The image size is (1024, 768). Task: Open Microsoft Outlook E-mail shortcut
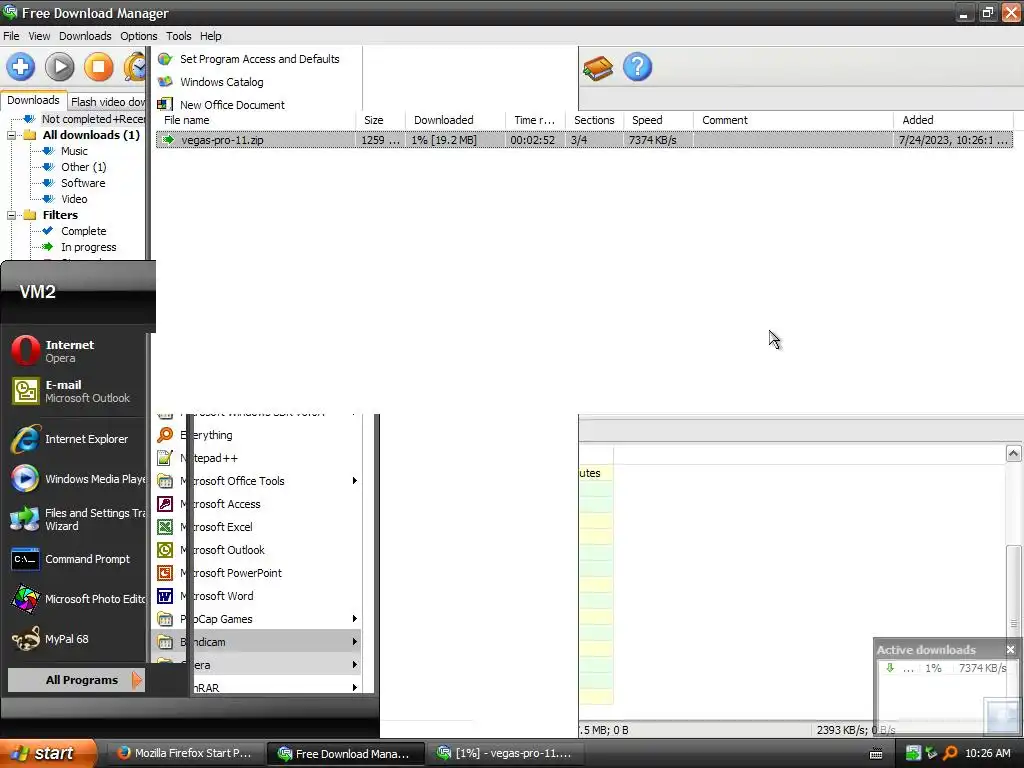(x=75, y=391)
